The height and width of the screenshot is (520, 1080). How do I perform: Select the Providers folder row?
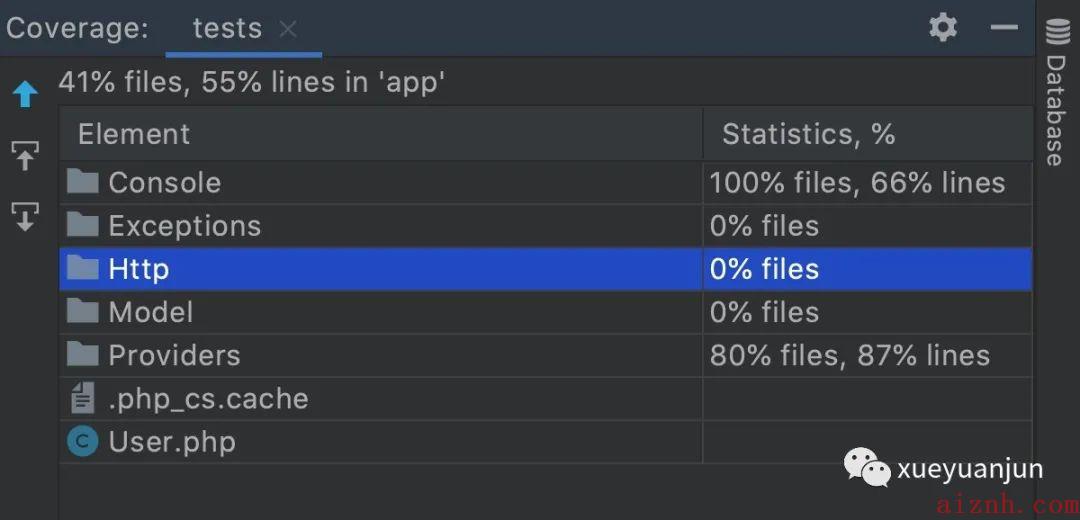click(x=546, y=355)
